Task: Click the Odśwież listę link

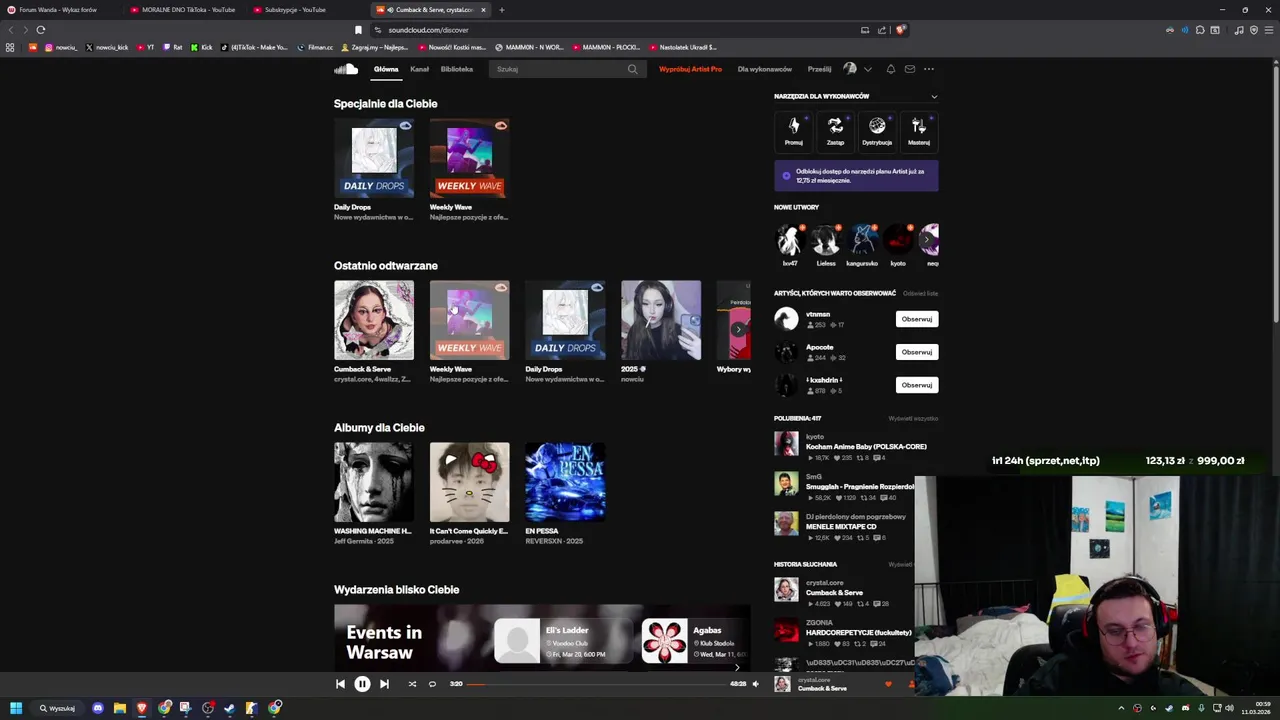Action: click(920, 293)
